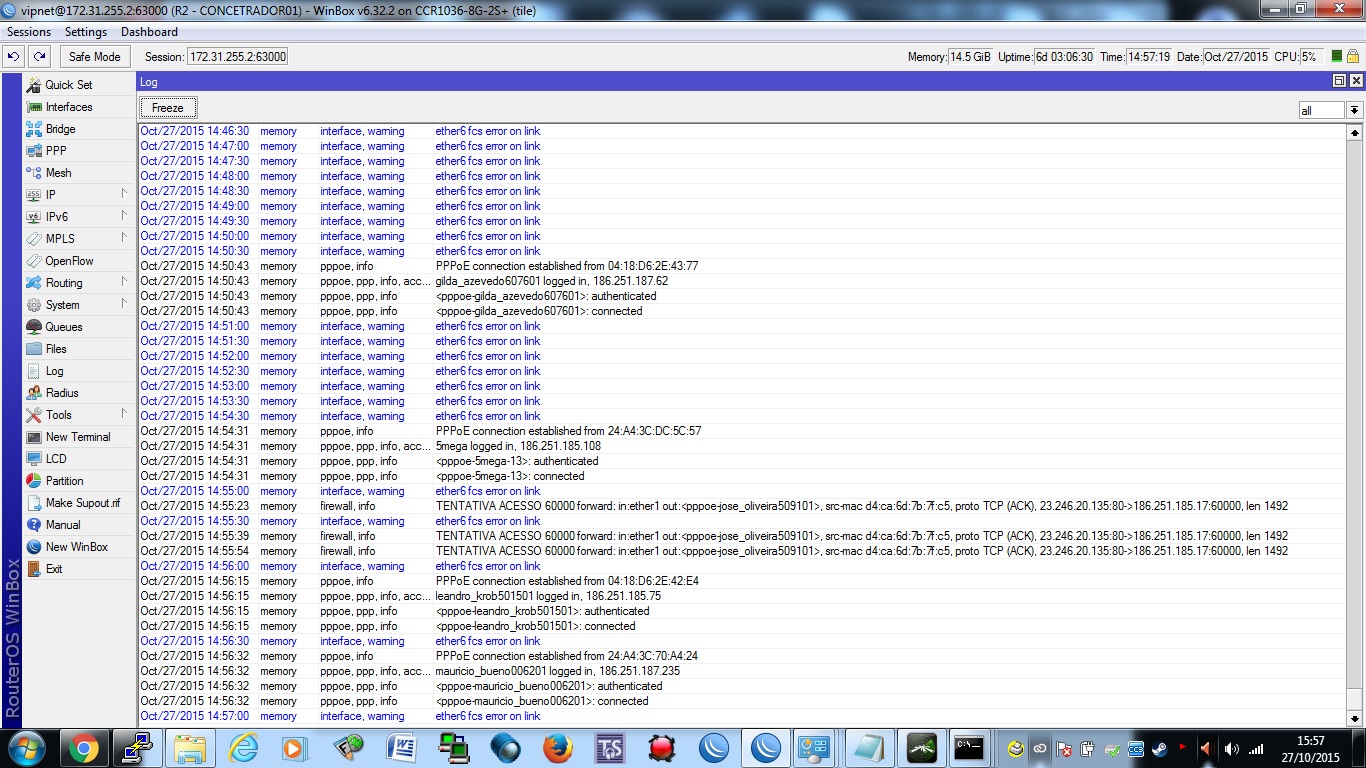Launch a New Terminal
Viewport: 1366px width, 768px height.
pyautogui.click(x=78, y=437)
